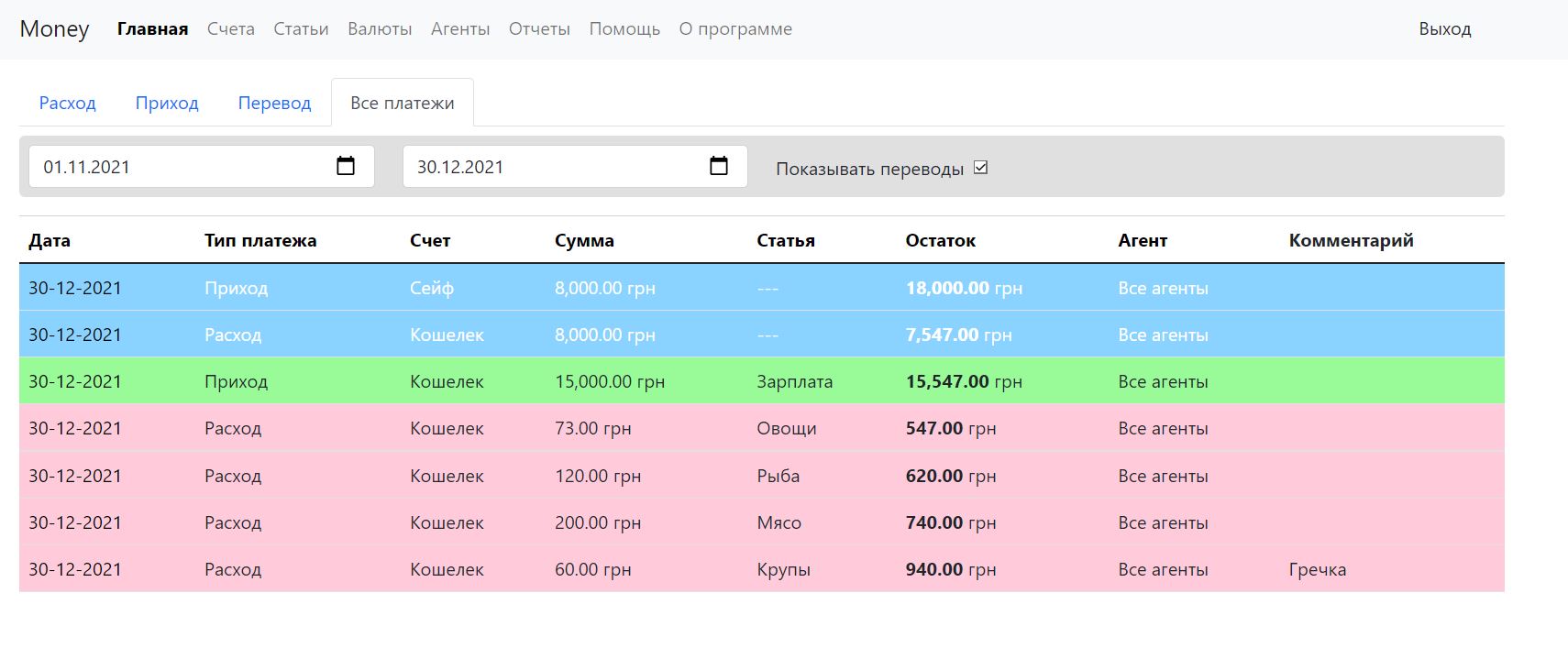This screenshot has height=659, width=1568.
Task: Open the 'О программе' page
Action: (x=735, y=29)
